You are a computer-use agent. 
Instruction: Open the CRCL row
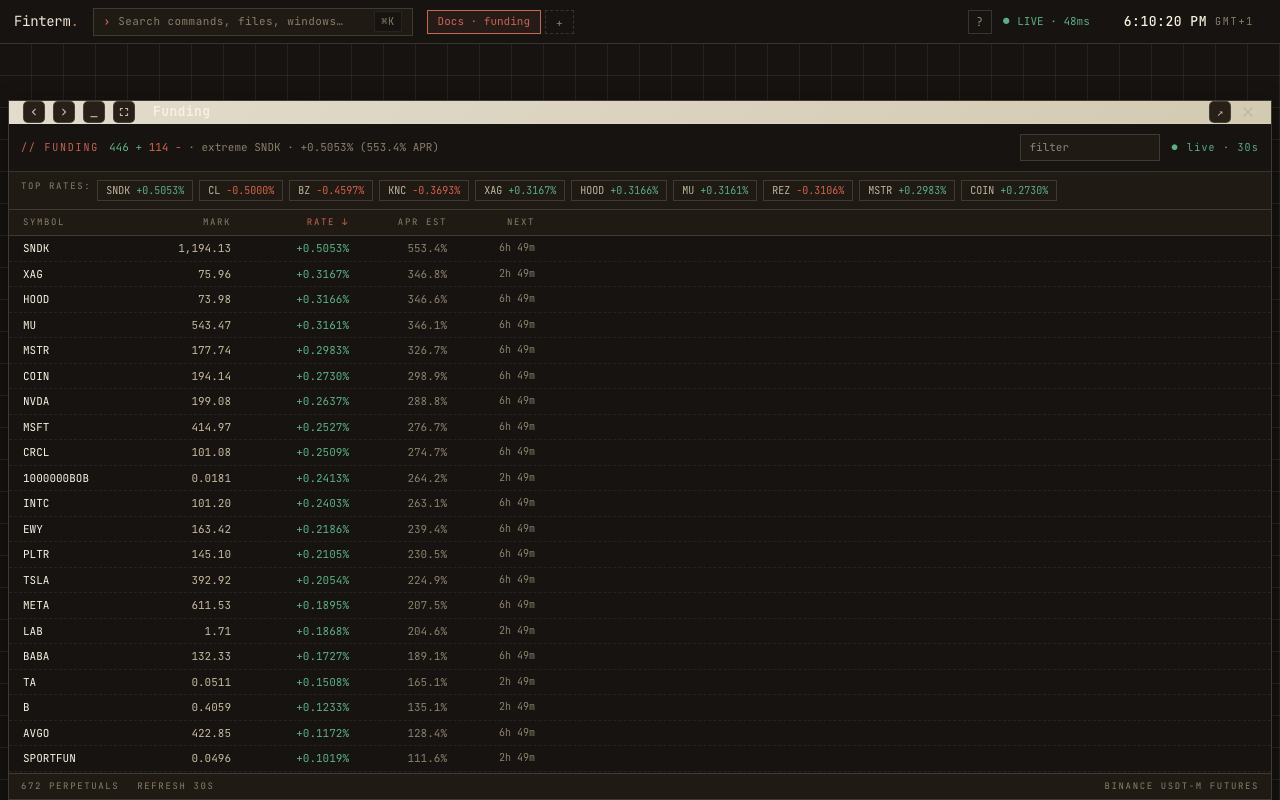click(x=640, y=453)
